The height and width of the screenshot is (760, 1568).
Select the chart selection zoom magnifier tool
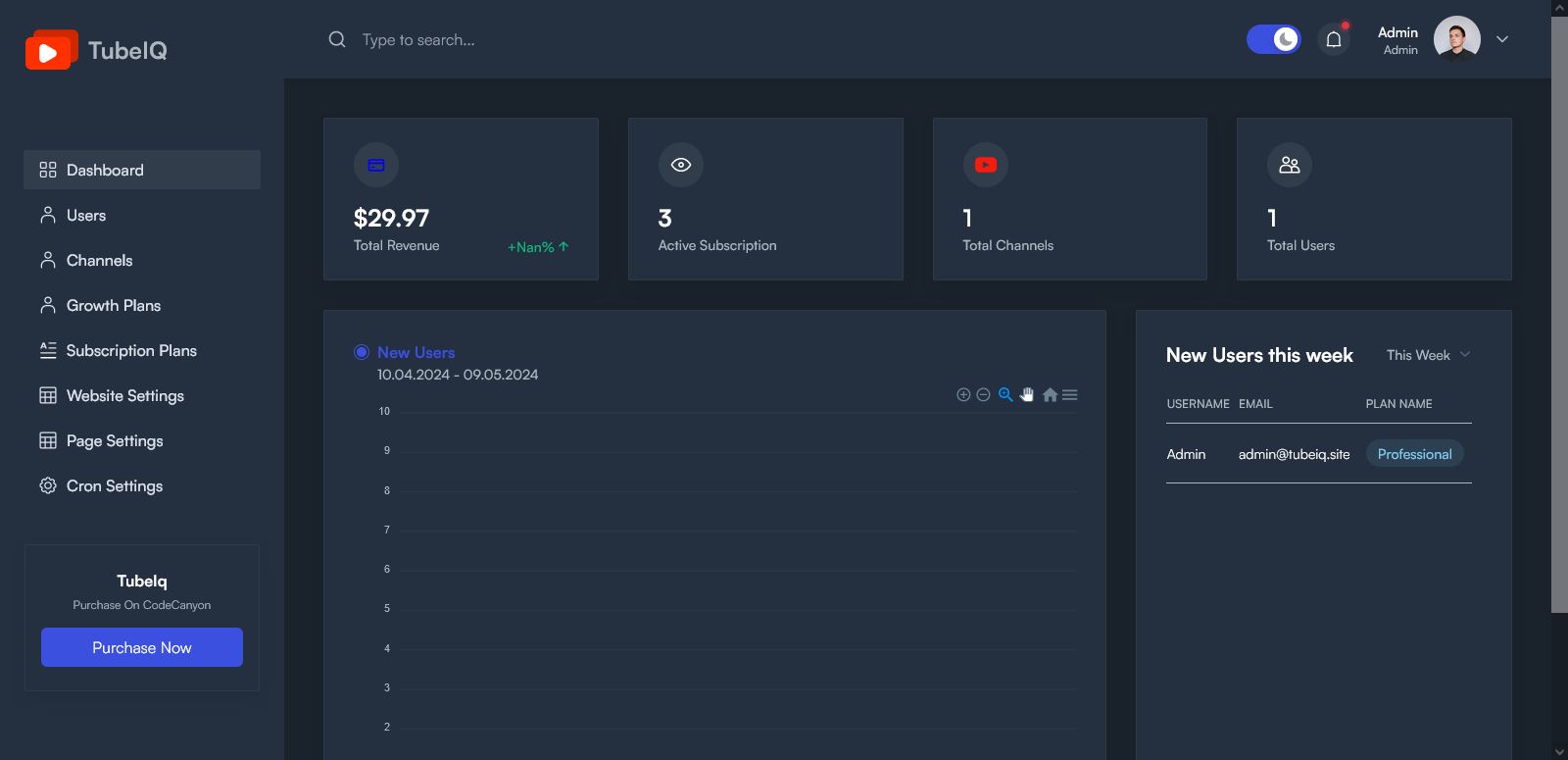[1005, 395]
